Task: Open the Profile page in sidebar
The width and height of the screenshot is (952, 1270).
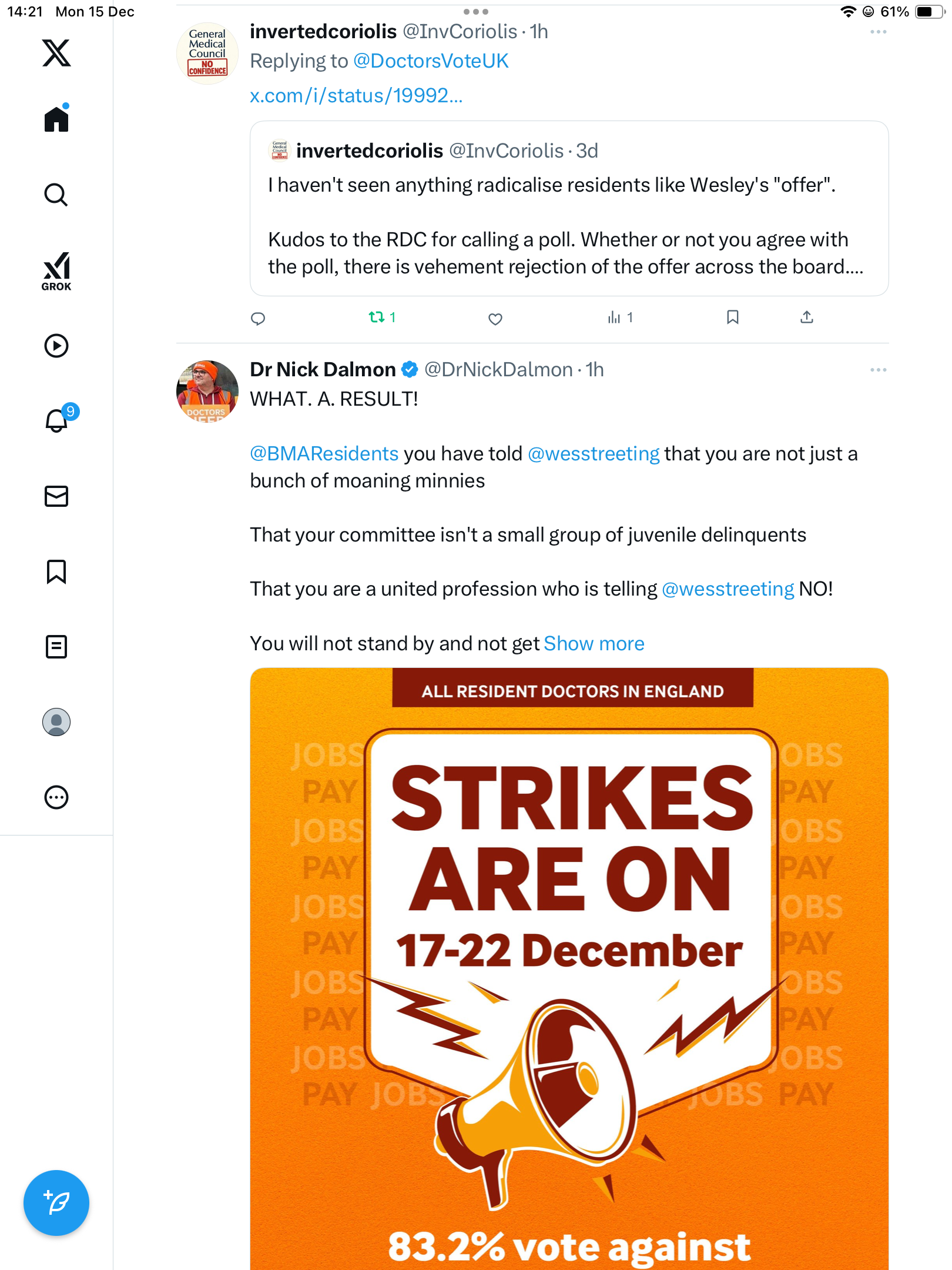Action: pyautogui.click(x=56, y=722)
